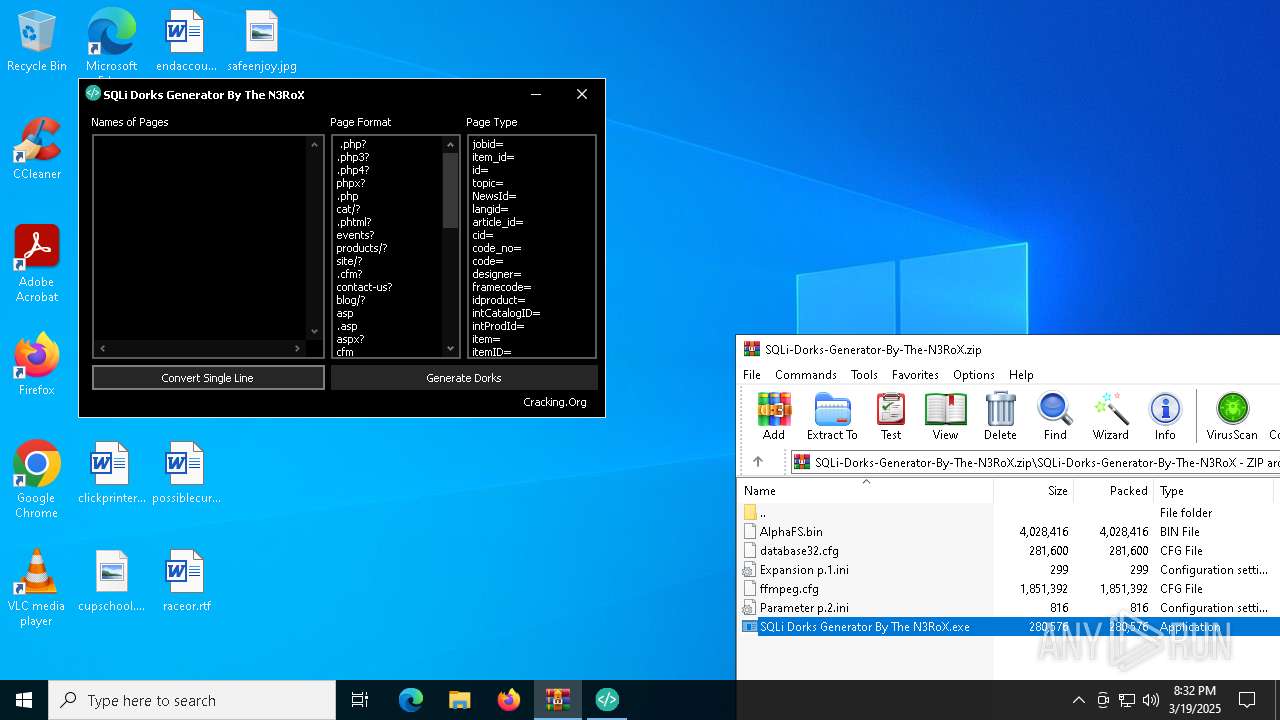Switch to WinRAR taskbar button

pyautogui.click(x=558, y=700)
